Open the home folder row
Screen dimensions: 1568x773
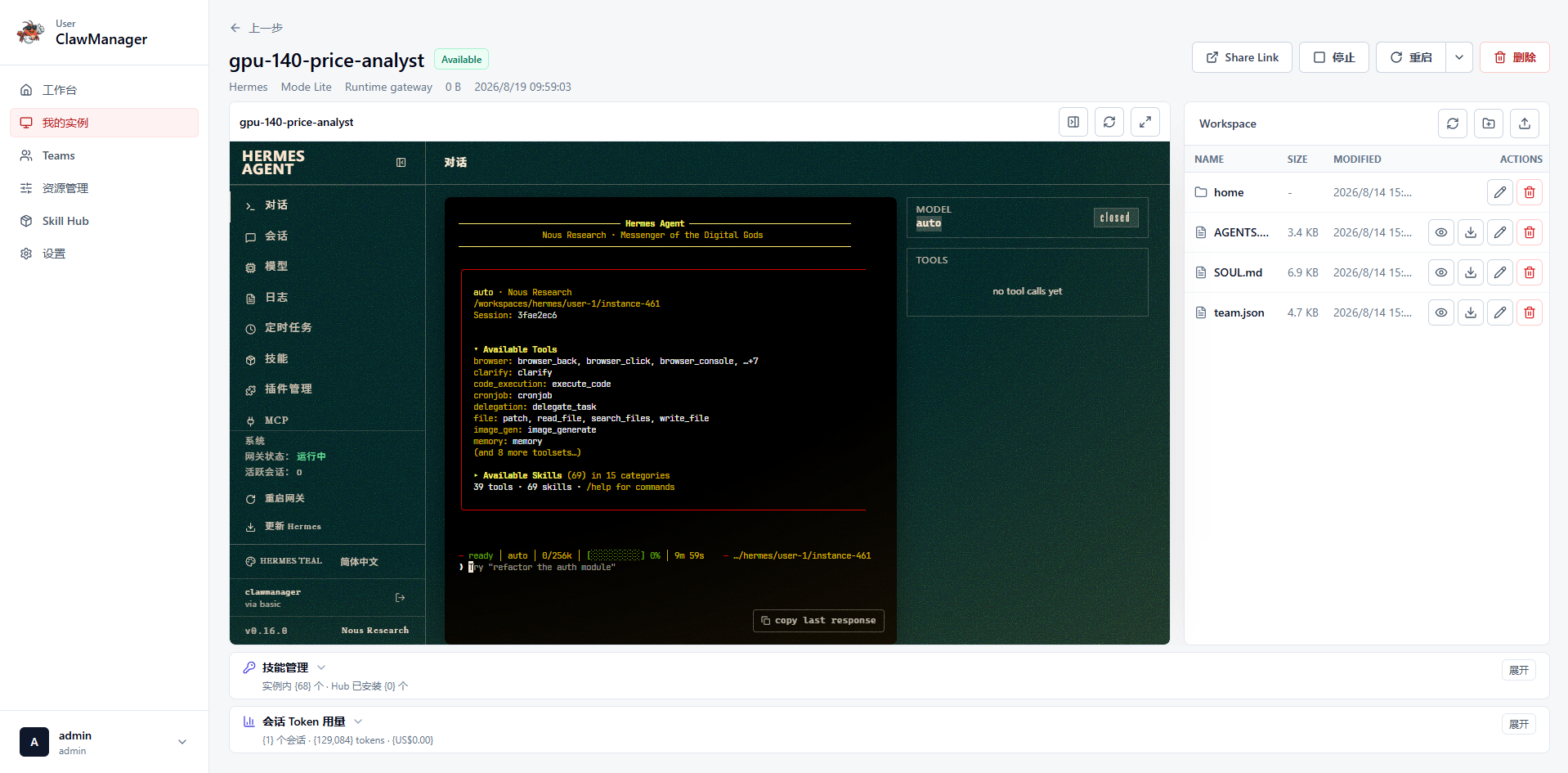[x=1366, y=192]
